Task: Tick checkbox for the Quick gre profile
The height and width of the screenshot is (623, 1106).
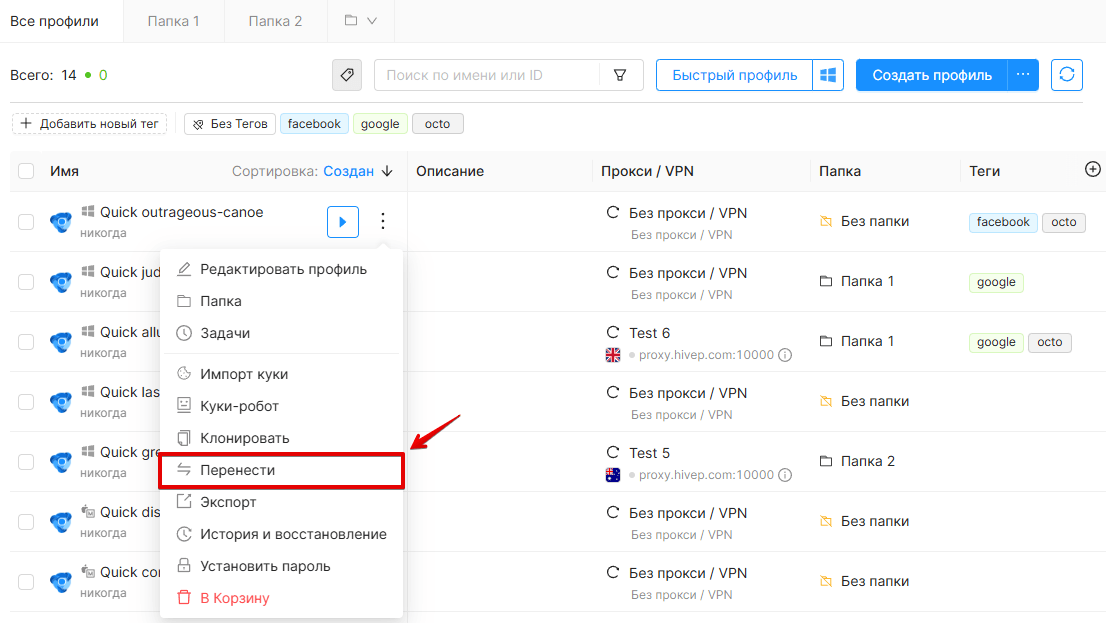Action: click(26, 461)
